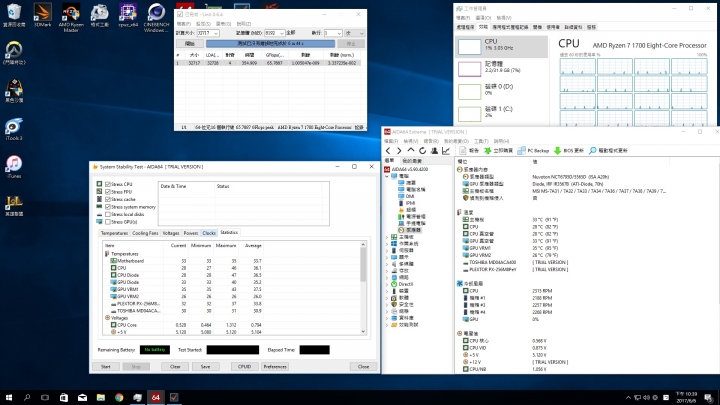Image resolution: width=720 pixels, height=405 pixels.
Task: Select memory entry in Task Manager sidebar
Action: pyautogui.click(x=501, y=69)
